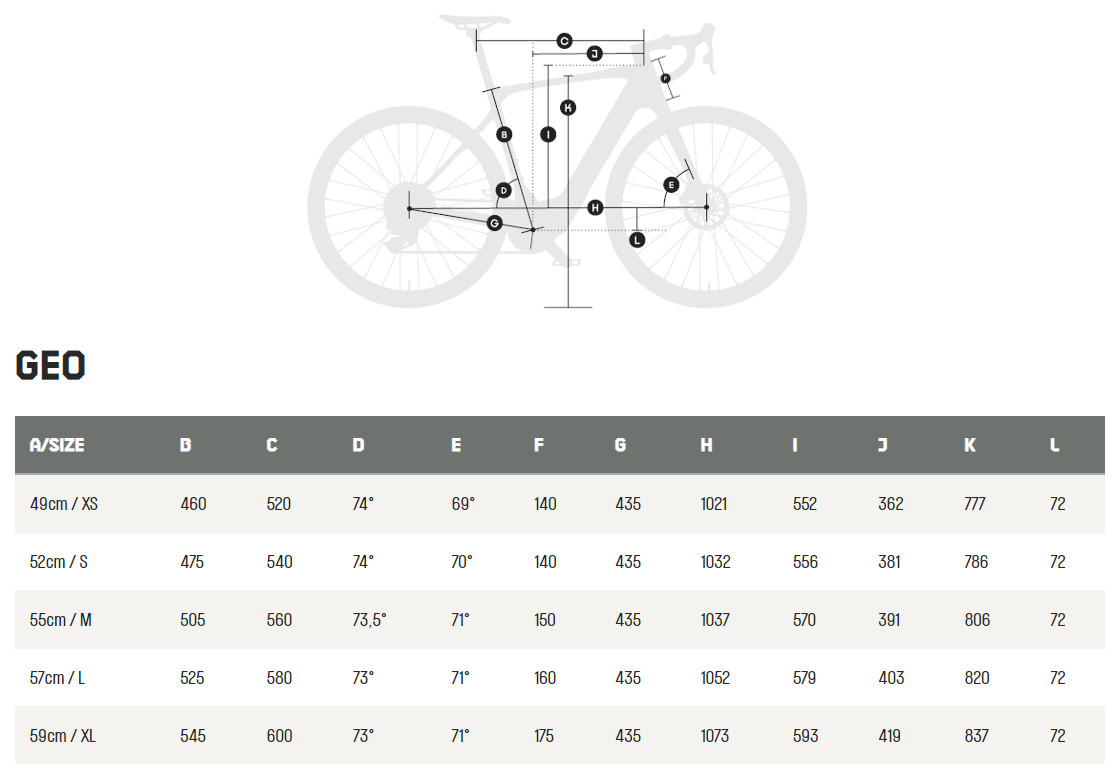Screen dimensions: 1113x778
Task: Select the 49cm / XS size row
Action: coord(559,504)
